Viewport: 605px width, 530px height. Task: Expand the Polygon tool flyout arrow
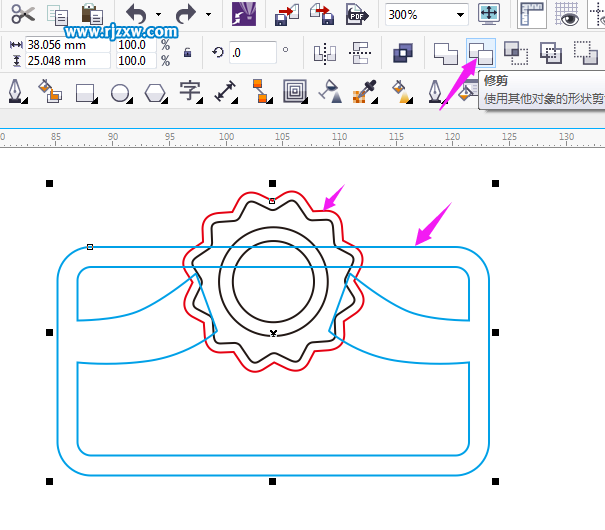click(165, 101)
